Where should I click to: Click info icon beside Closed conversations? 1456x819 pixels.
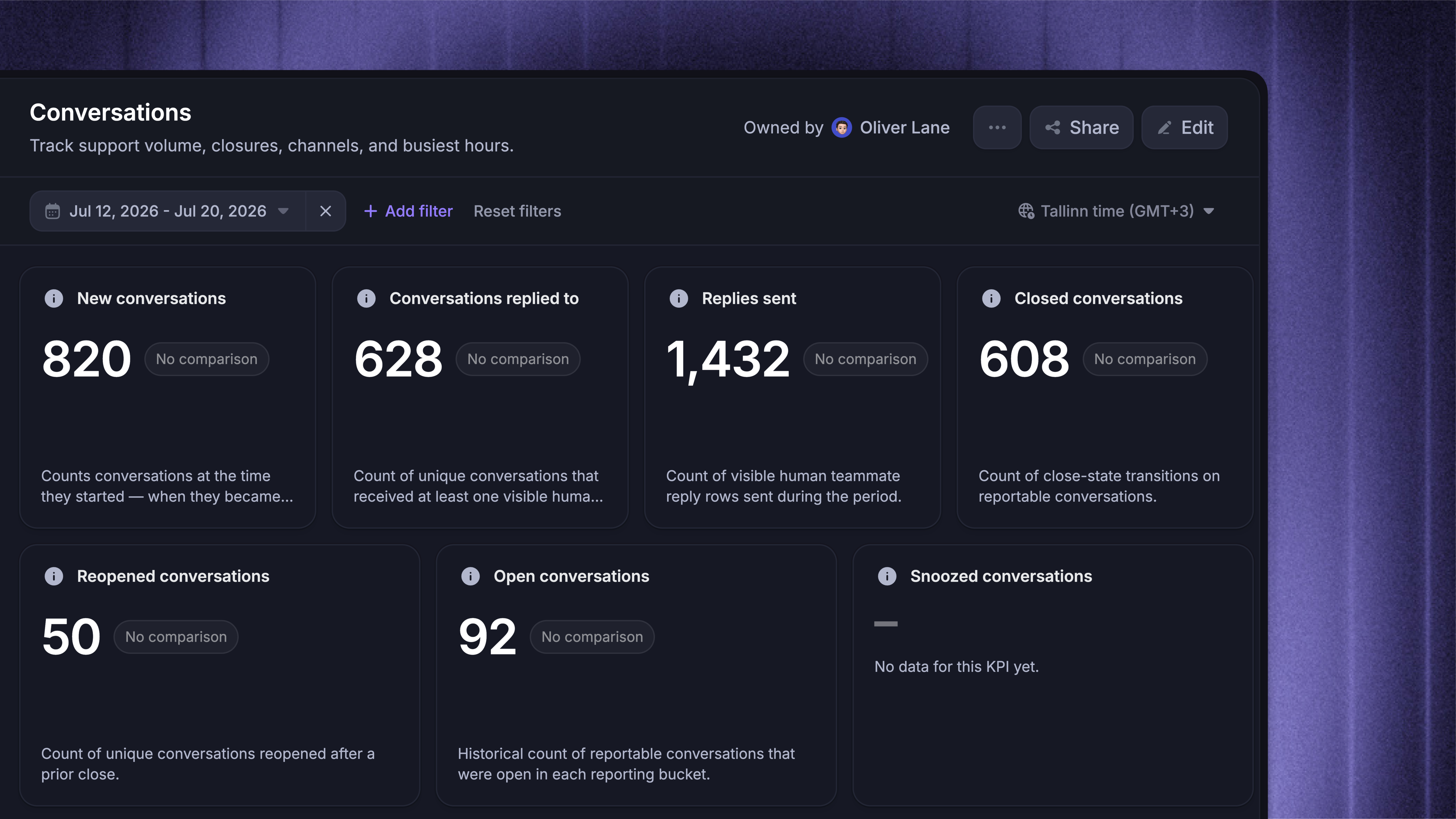coord(991,298)
